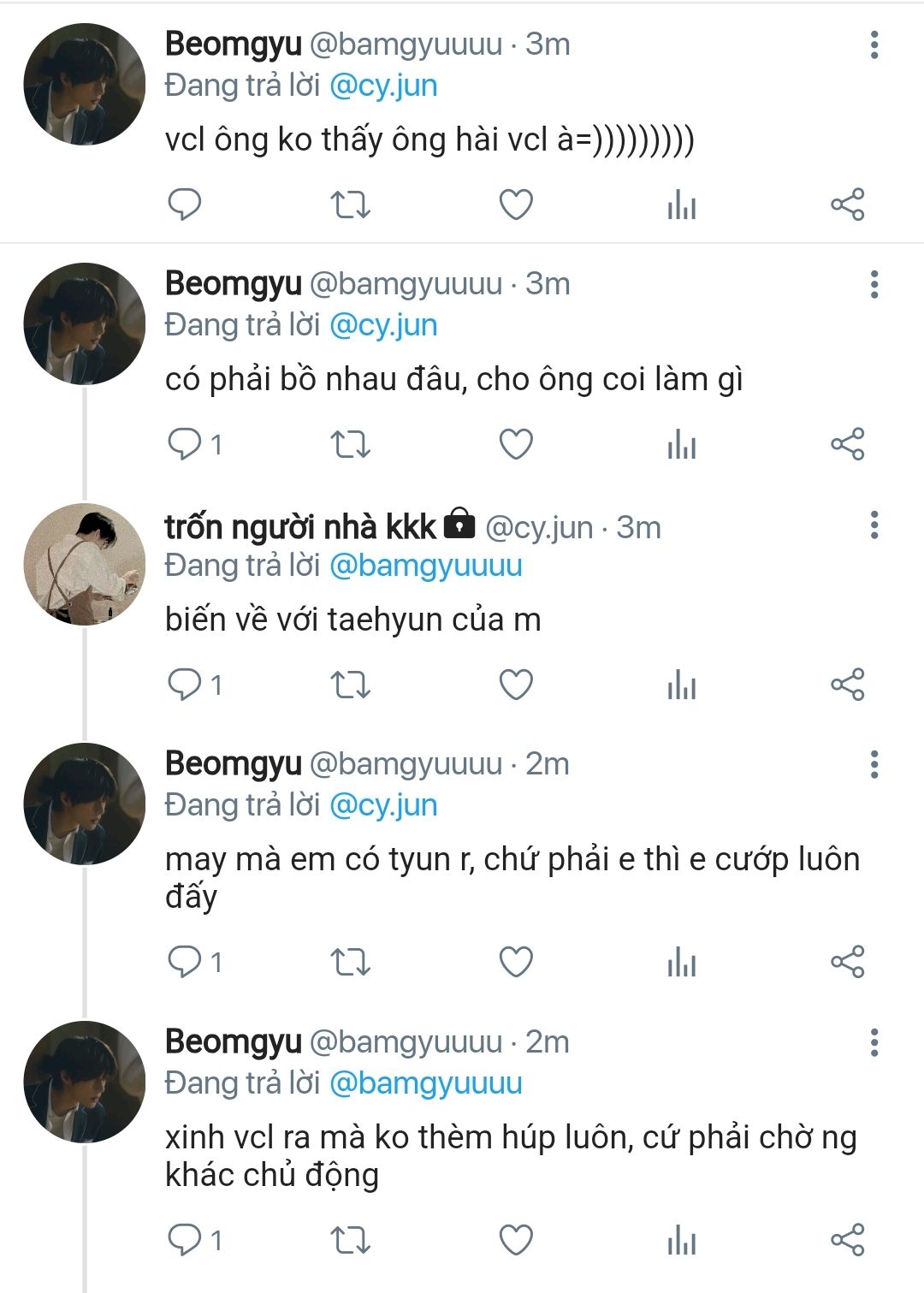This screenshot has height=1293, width=924.
Task: Open Beomgyu's avatar on the first tweet
Action: (x=84, y=84)
